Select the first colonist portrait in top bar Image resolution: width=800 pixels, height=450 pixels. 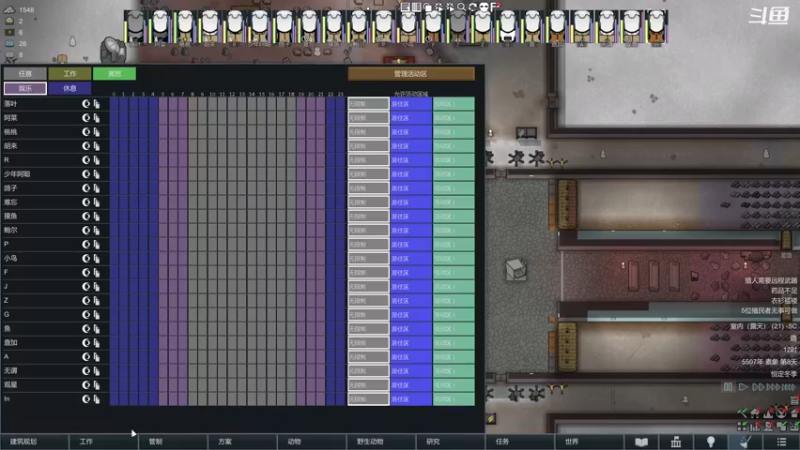[x=135, y=27]
